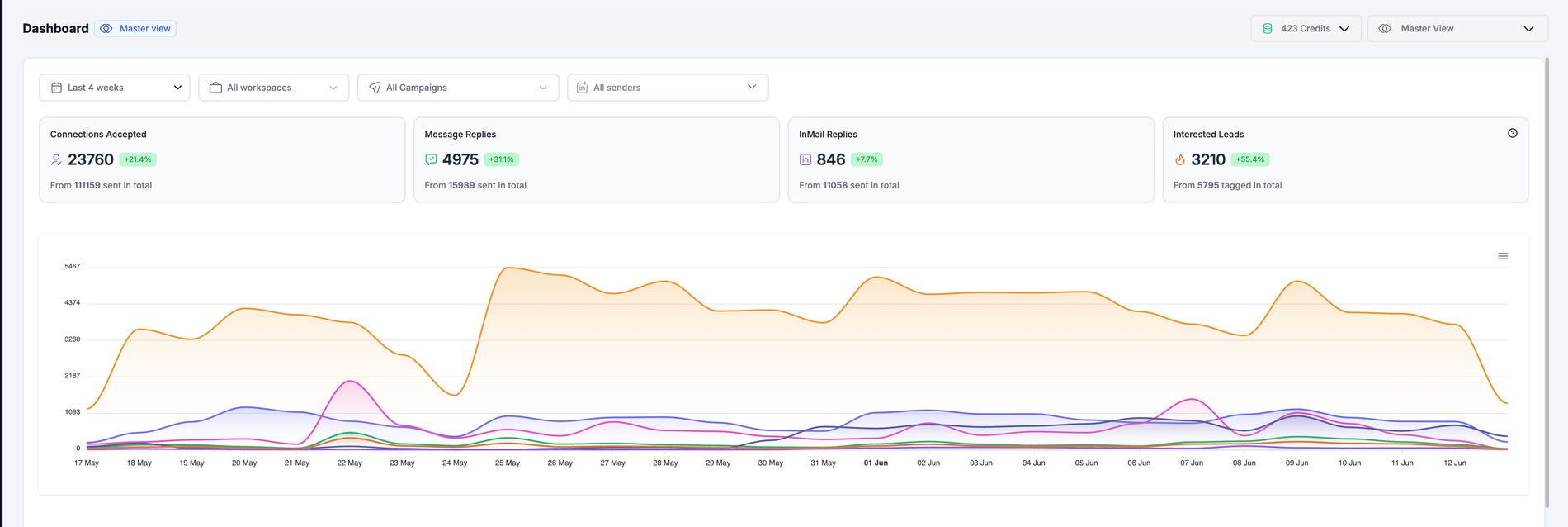Click the +55.4% badge on Interested Leads

coord(1250,159)
